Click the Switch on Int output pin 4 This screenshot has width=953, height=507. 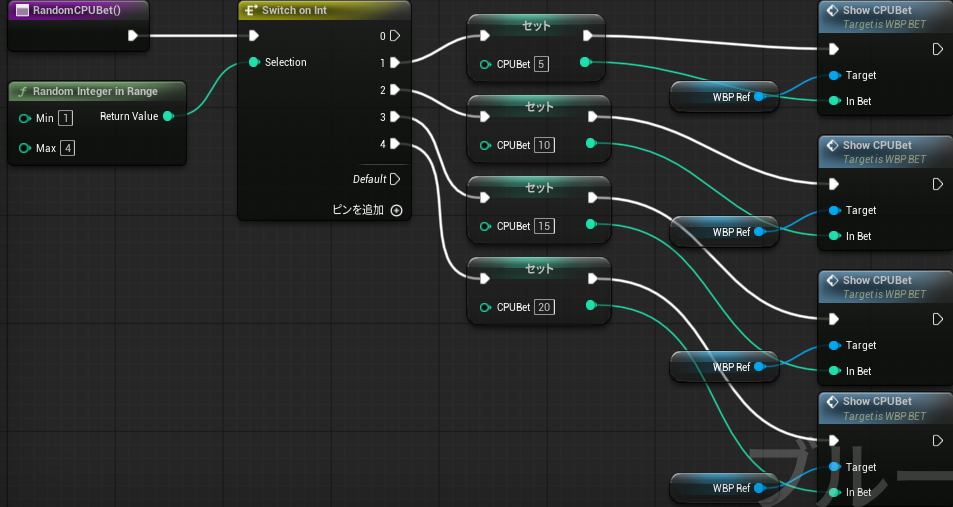pos(395,143)
